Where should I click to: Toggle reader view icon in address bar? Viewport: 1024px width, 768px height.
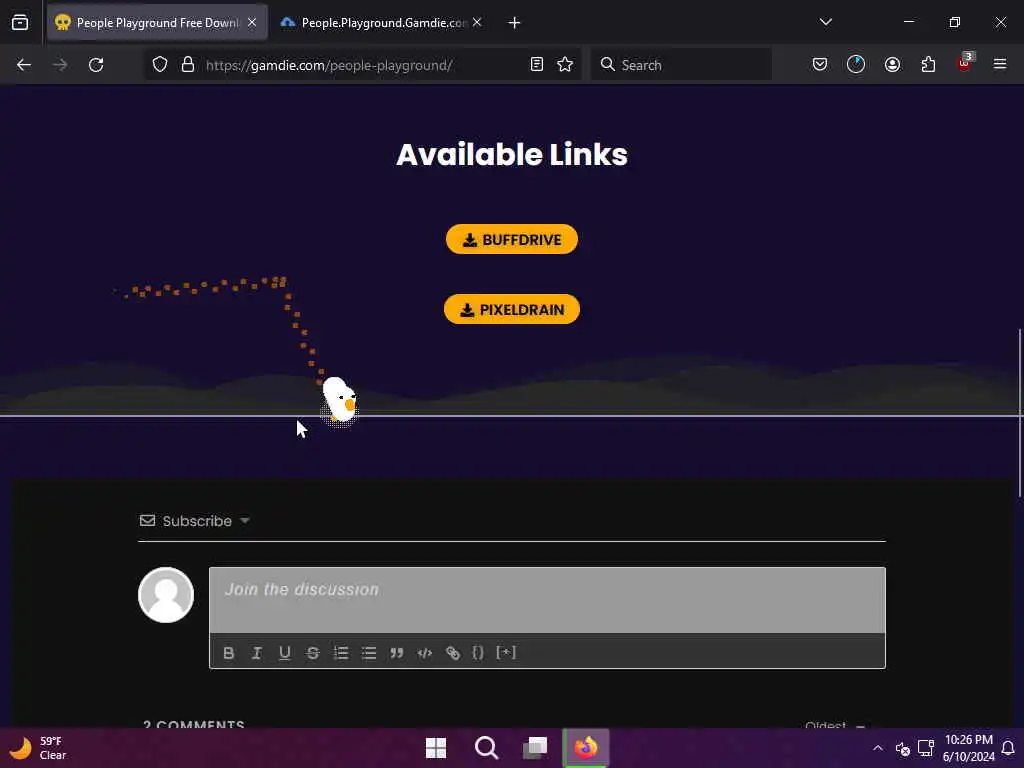coord(537,65)
